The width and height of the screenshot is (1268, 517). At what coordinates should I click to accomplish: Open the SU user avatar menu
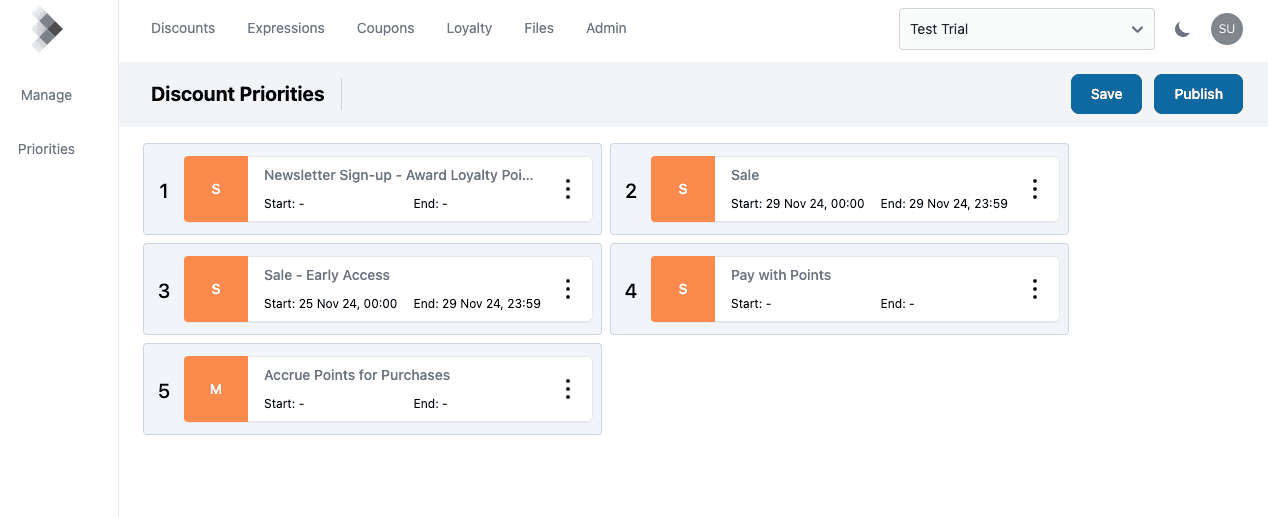1226,29
